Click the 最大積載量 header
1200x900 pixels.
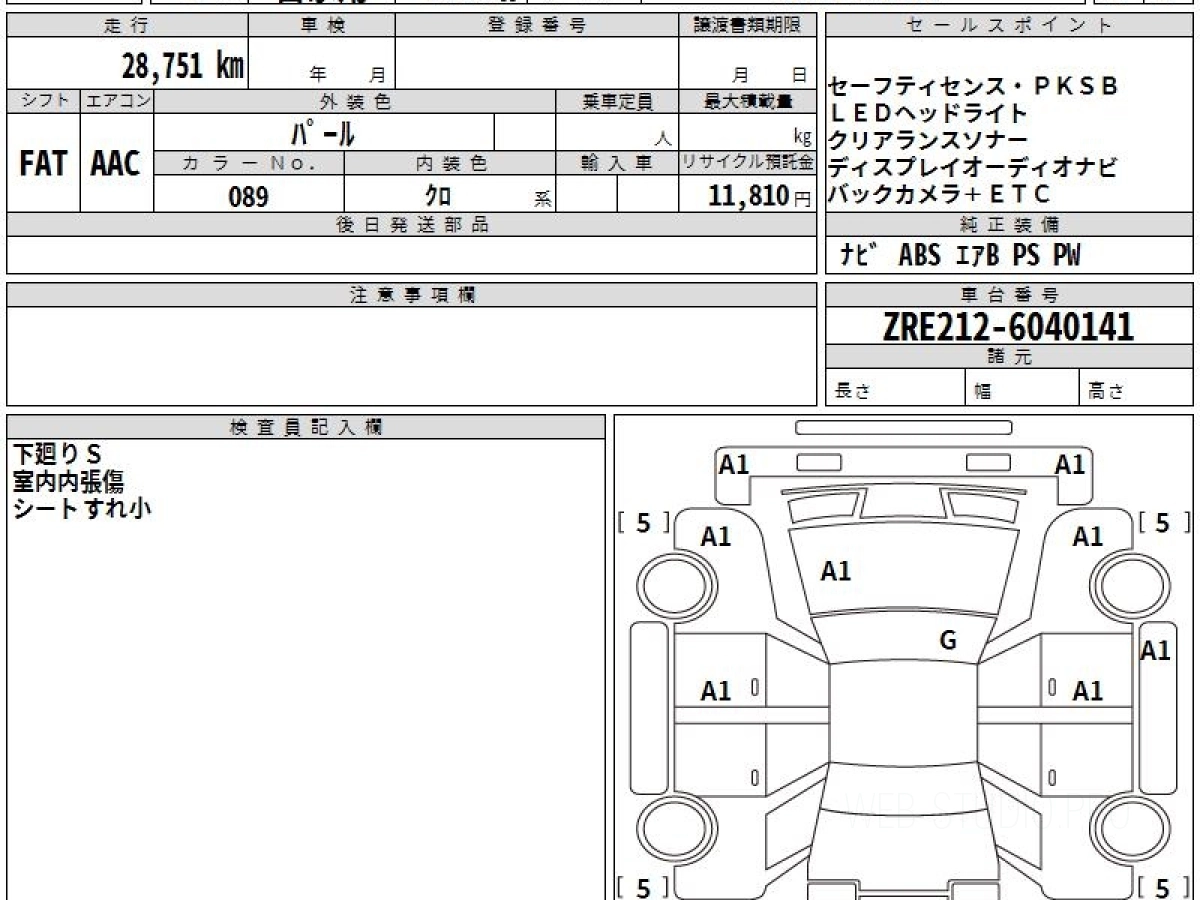[x=748, y=101]
